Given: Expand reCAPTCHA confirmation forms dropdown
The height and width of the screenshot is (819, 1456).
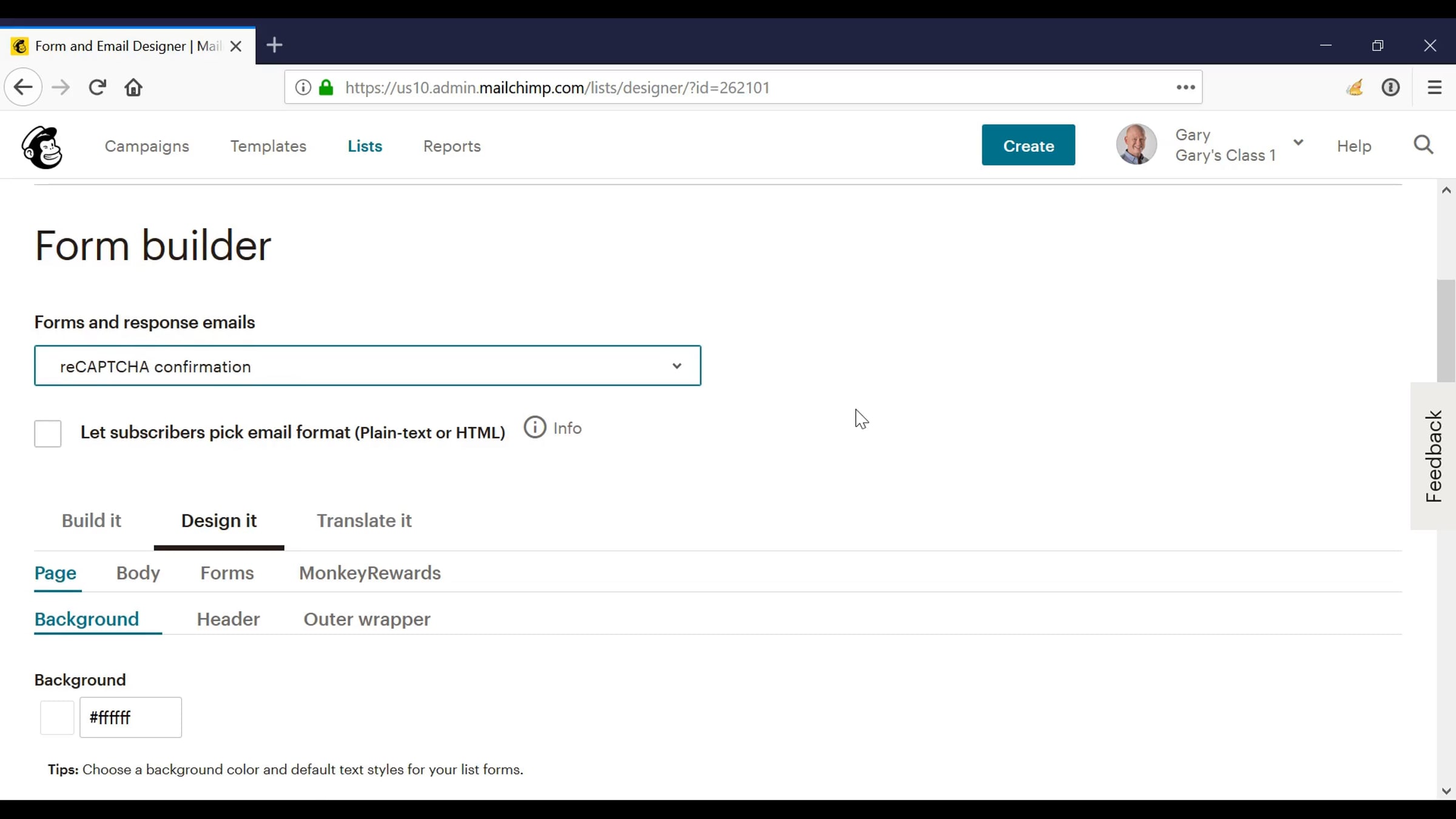Looking at the screenshot, I should (x=367, y=366).
